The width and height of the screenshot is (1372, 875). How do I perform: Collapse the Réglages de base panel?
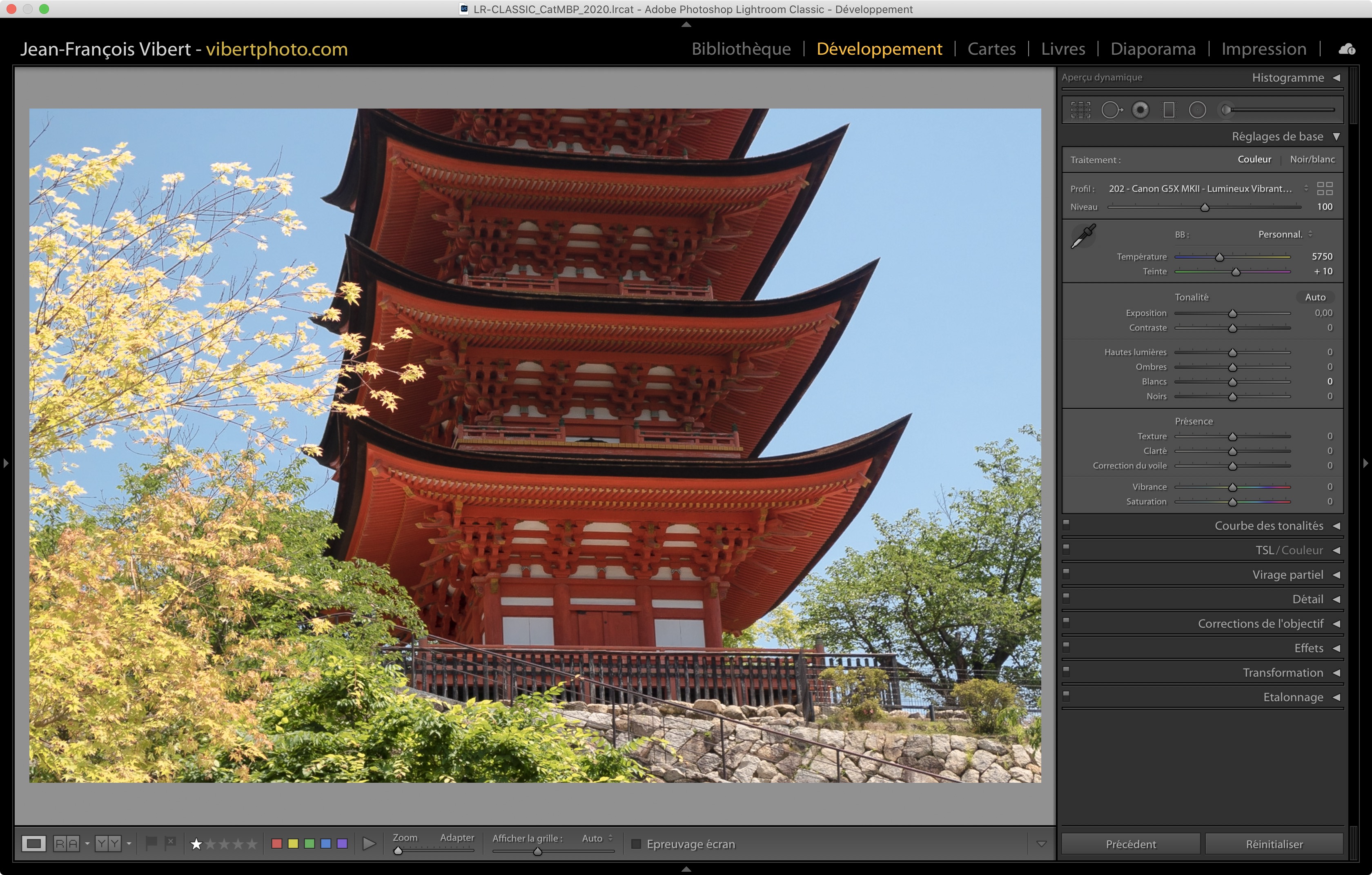(x=1336, y=137)
